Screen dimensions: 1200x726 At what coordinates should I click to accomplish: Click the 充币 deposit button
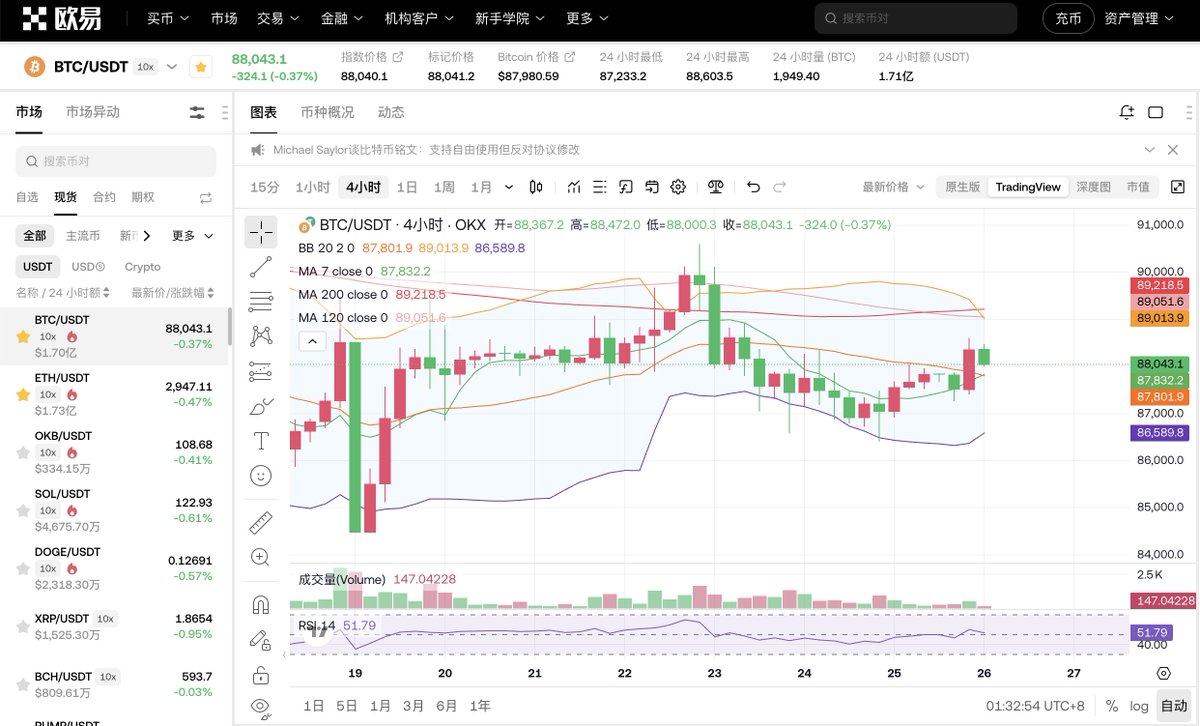1068,18
